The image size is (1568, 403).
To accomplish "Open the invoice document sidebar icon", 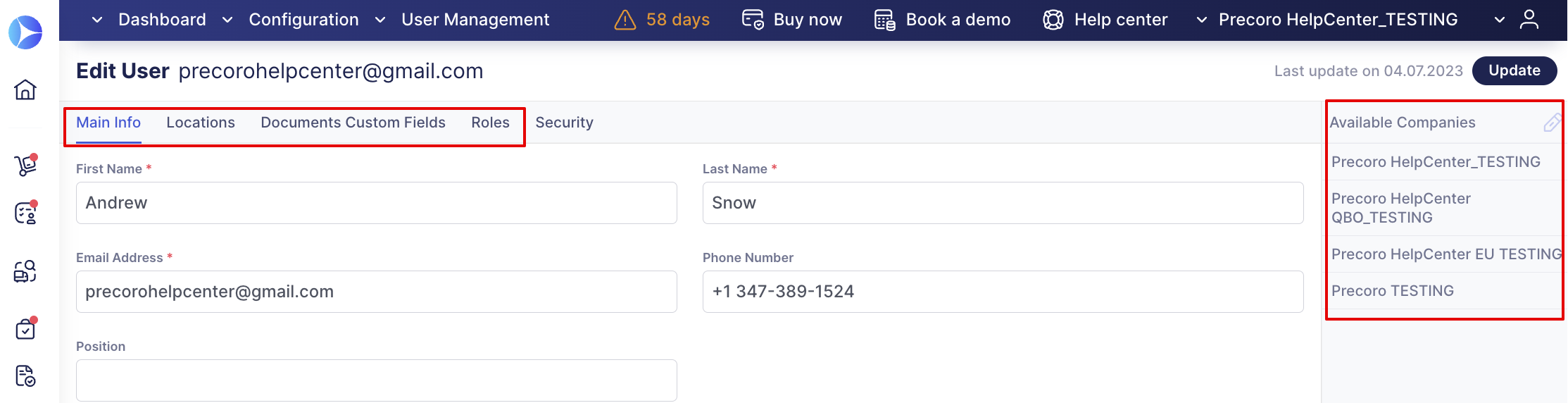I will point(25,376).
